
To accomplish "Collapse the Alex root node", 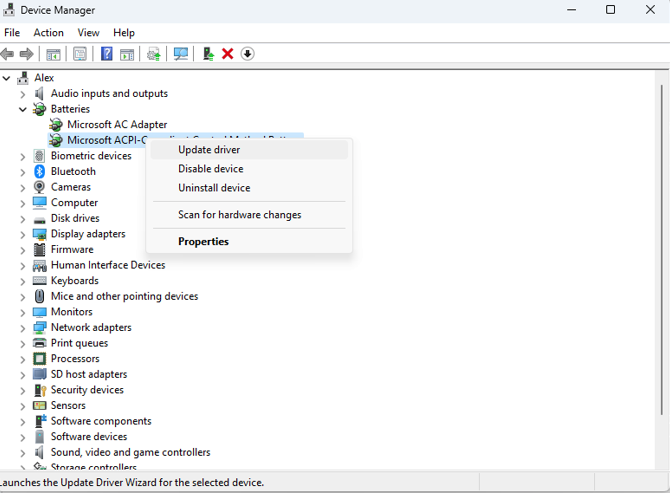I will pyautogui.click(x=6, y=78).
